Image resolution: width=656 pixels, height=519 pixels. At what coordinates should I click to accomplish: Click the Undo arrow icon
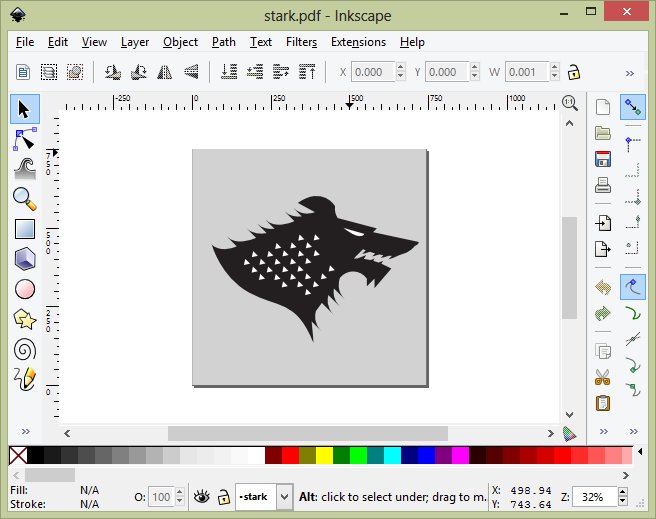[603, 287]
